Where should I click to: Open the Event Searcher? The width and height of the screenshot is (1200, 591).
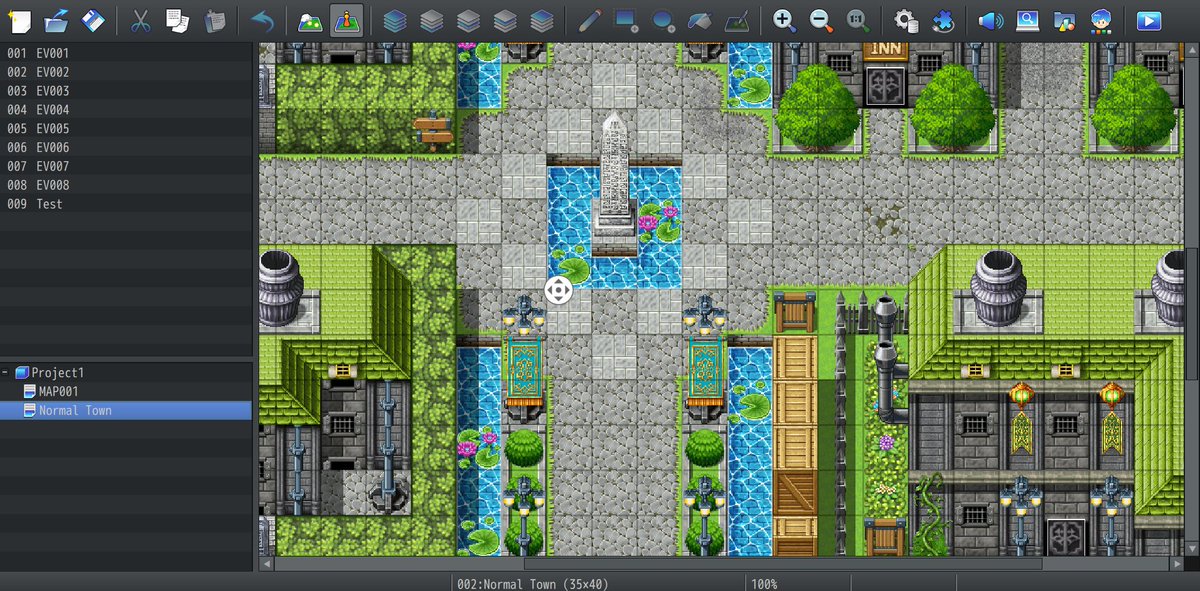(1027, 18)
